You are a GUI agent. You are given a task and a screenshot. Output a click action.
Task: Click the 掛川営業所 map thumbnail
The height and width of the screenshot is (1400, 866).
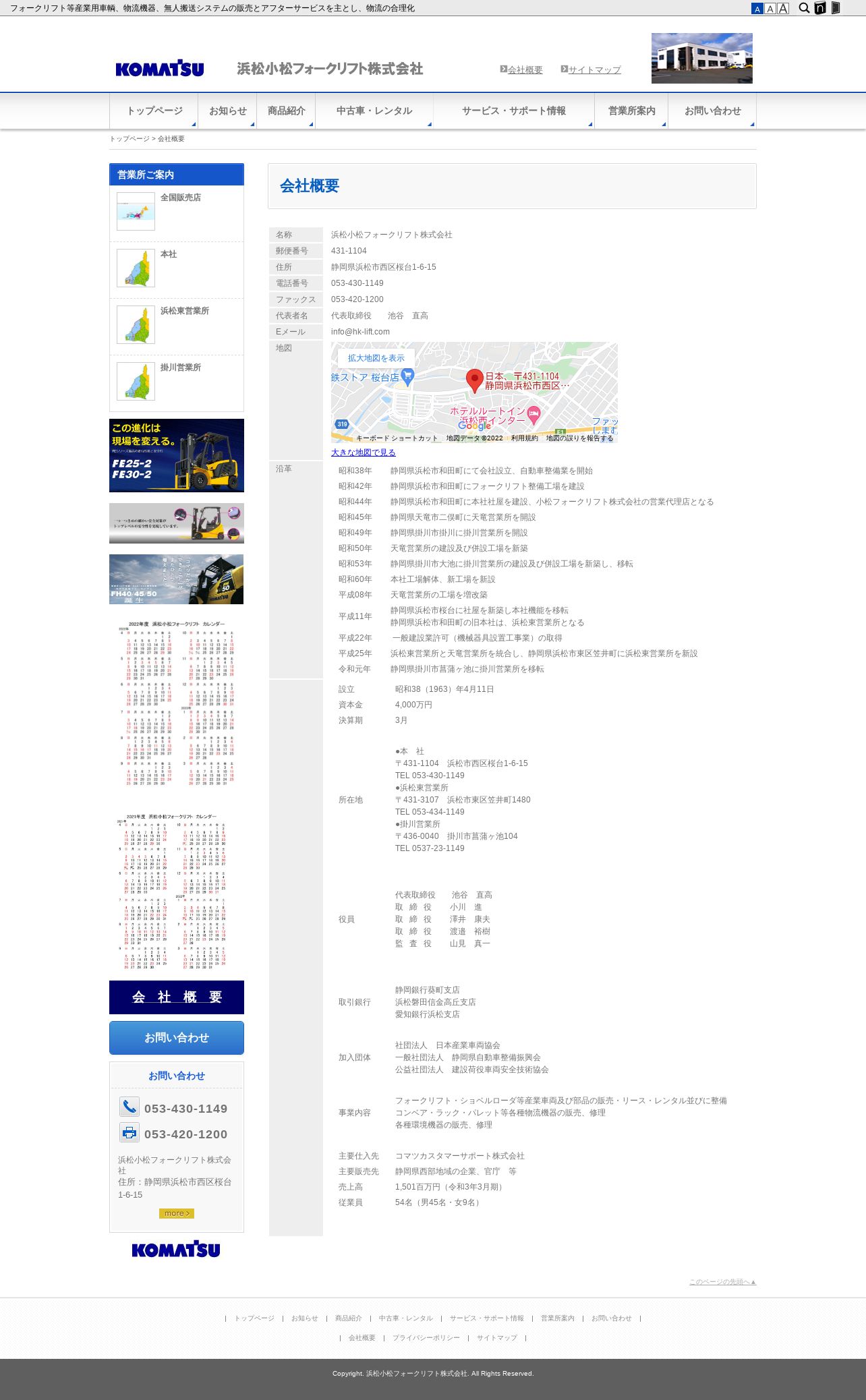click(136, 381)
